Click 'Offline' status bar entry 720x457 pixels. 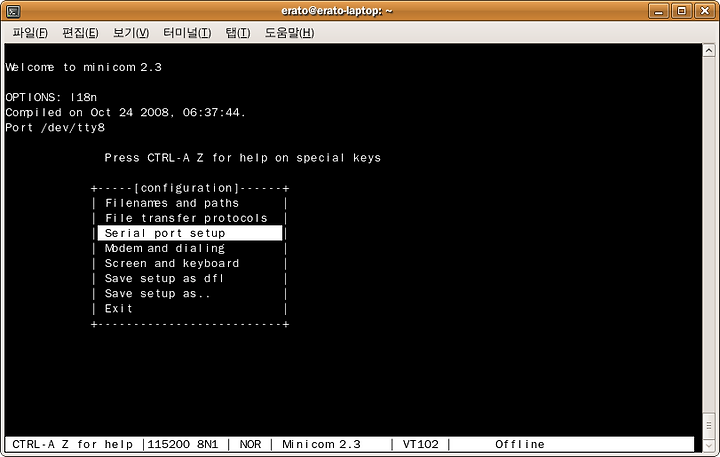(520, 445)
